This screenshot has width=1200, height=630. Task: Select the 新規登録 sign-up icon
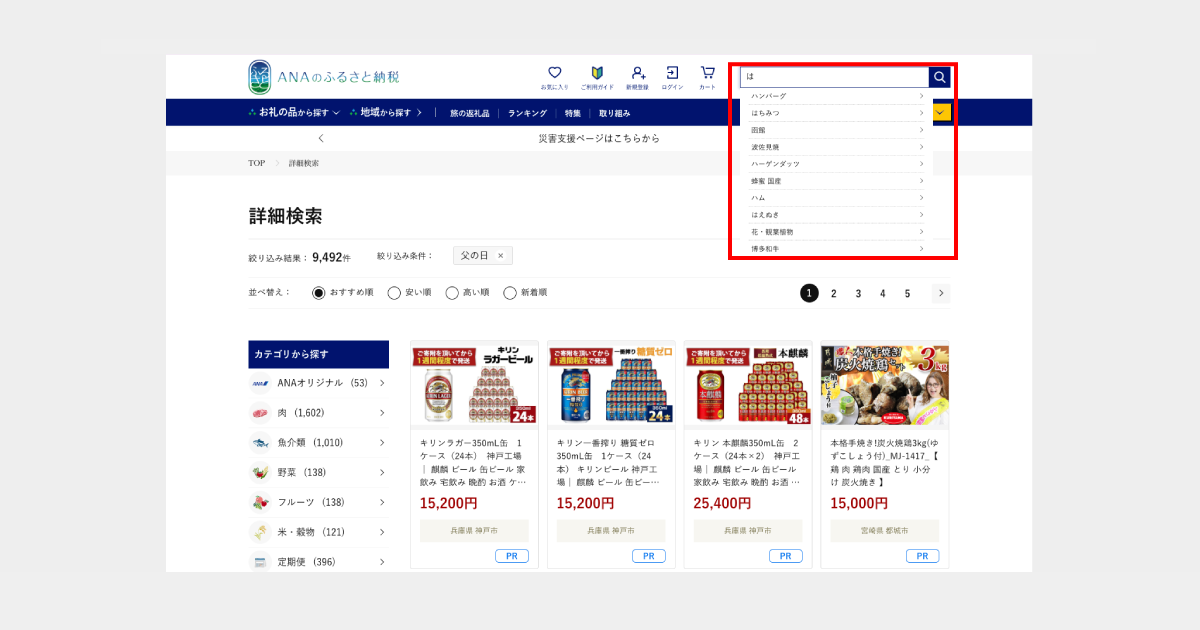(x=637, y=74)
